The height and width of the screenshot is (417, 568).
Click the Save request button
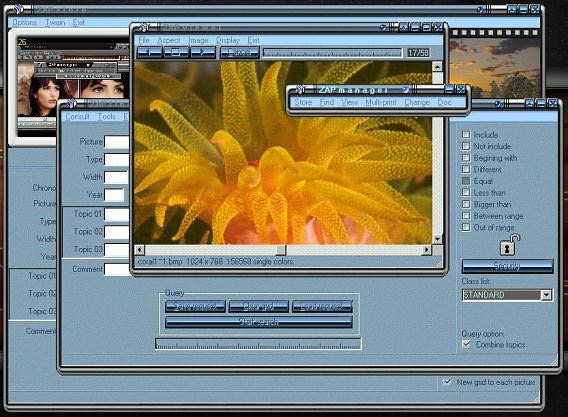coord(195,307)
